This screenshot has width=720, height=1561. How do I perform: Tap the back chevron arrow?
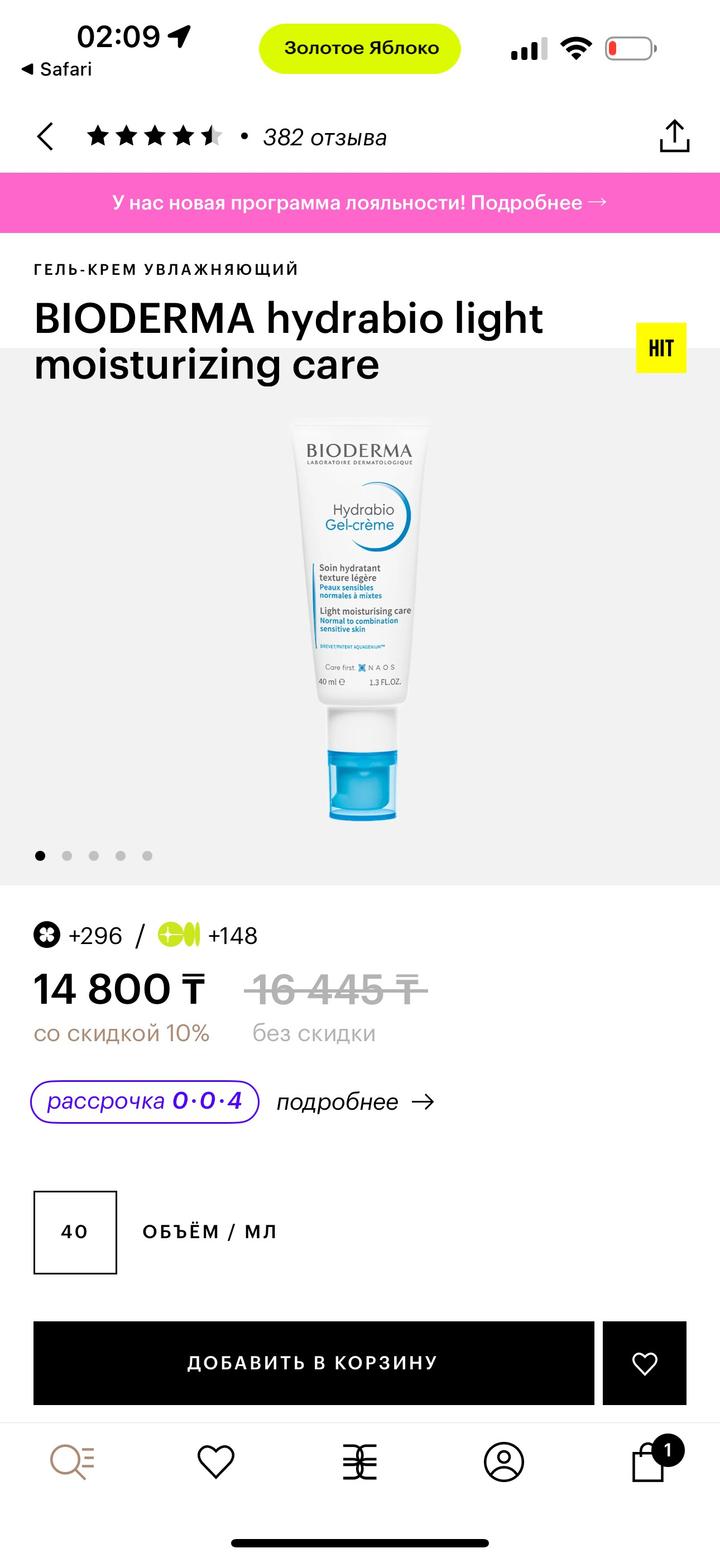45,137
